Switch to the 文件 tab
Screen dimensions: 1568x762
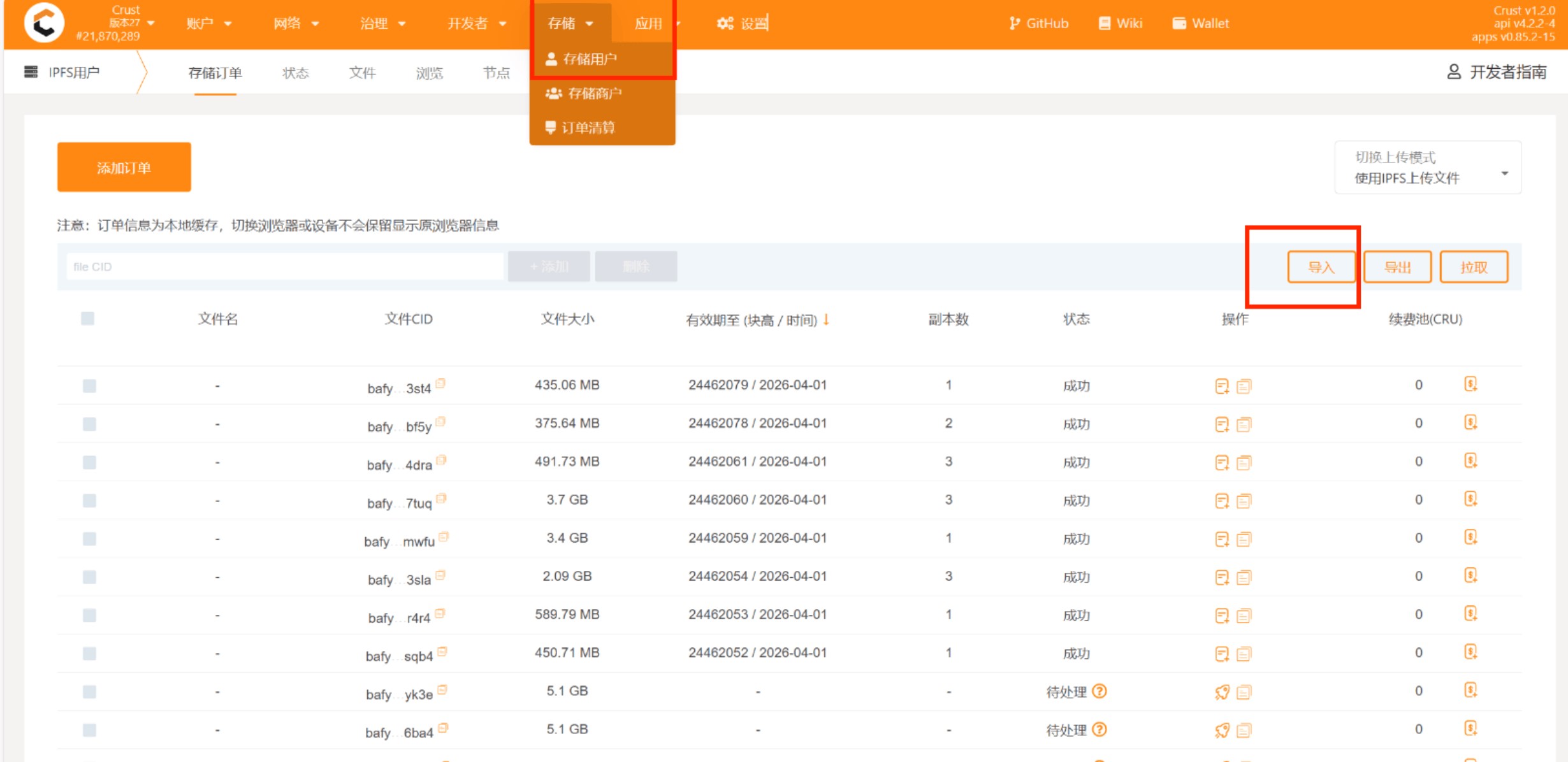[362, 73]
